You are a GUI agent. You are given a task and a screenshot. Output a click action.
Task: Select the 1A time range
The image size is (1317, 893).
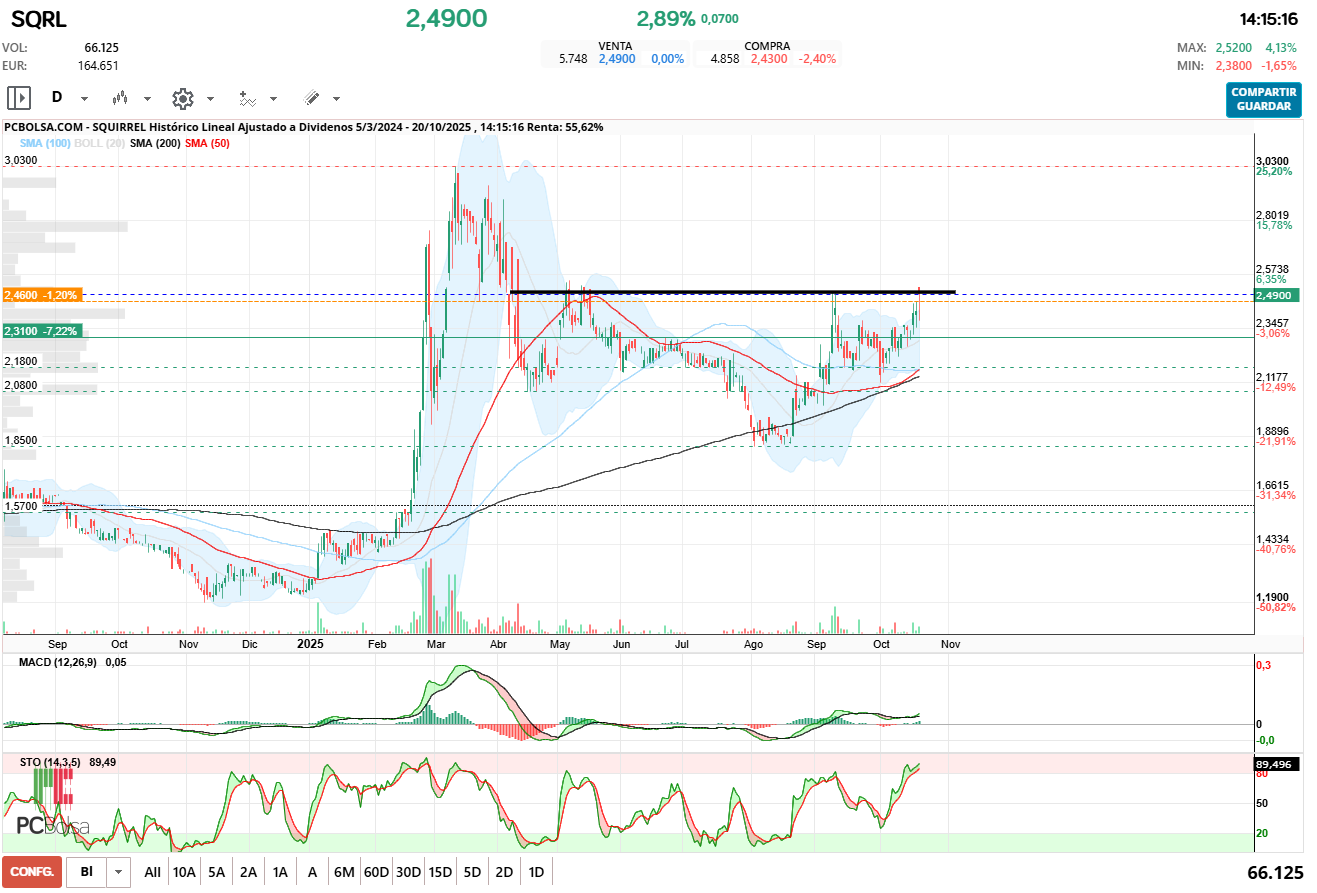tap(280, 872)
